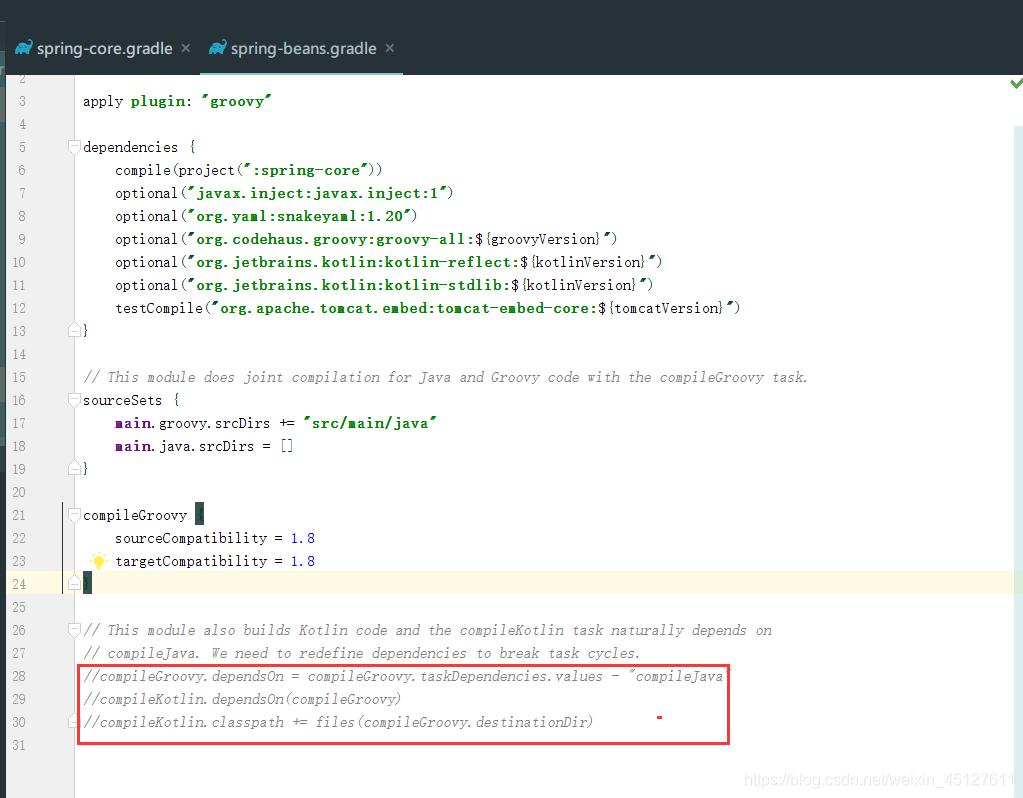The width and height of the screenshot is (1023, 798).
Task: Click the Gradle icon on spring-beans.gradle tab
Action: coord(217,48)
